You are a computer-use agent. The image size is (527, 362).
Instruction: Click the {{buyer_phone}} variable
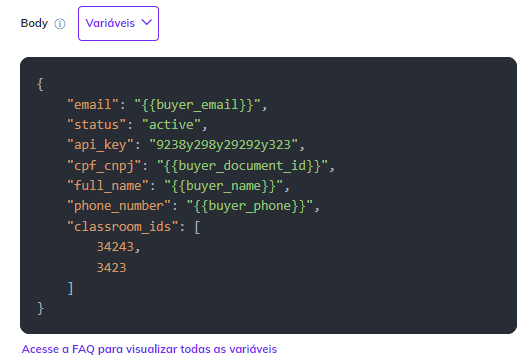[x=250, y=206]
